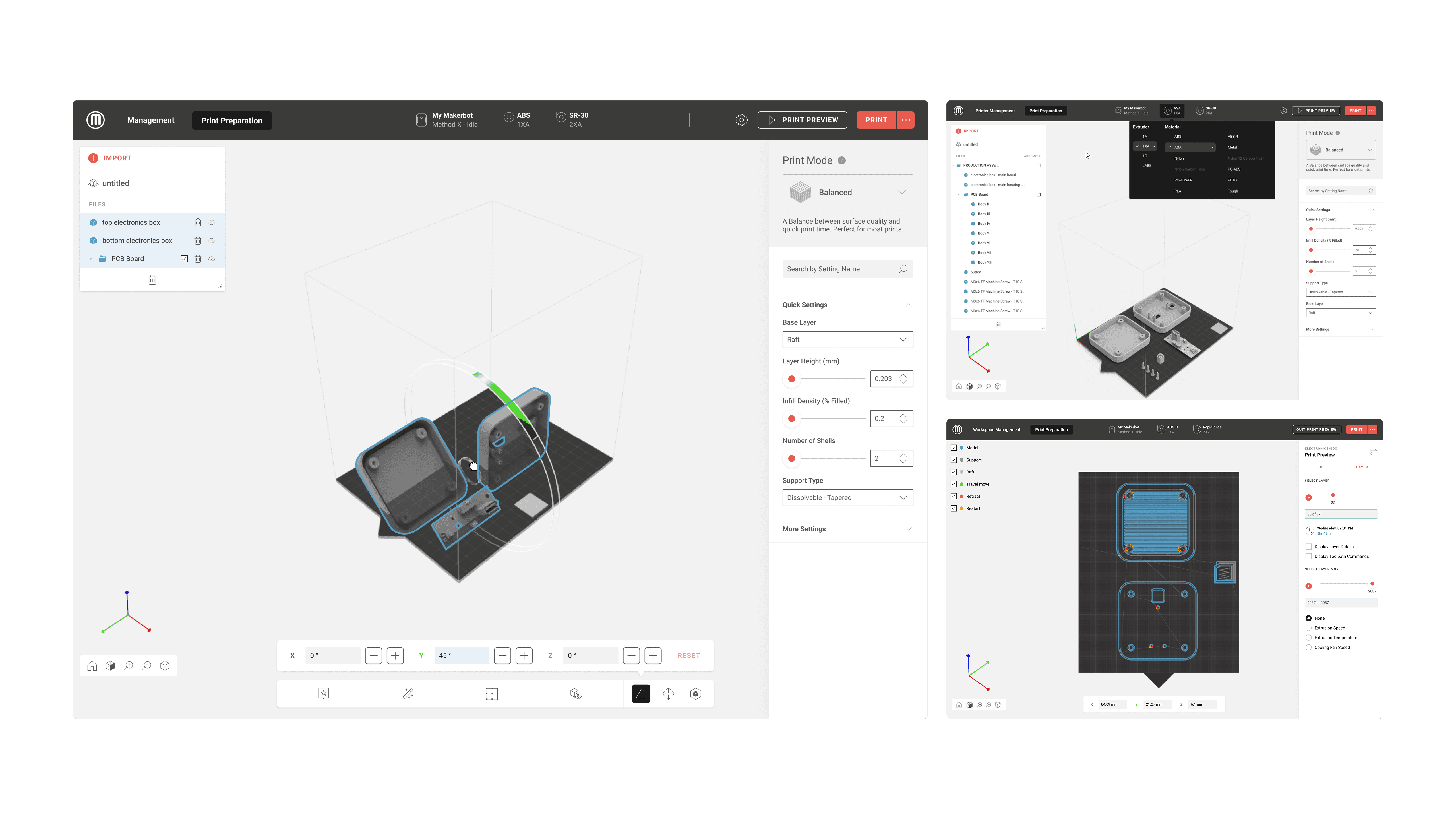1456x819 pixels.
Task: Open settings gear icon in top bar
Action: point(741,120)
